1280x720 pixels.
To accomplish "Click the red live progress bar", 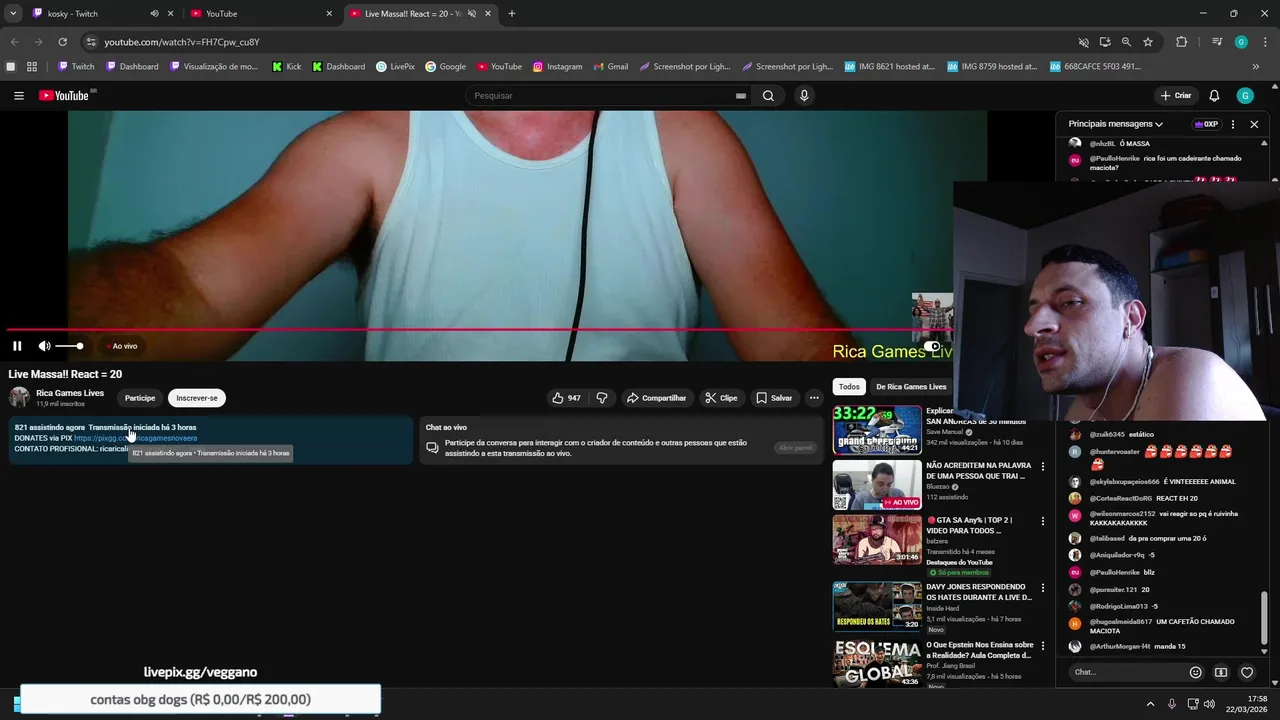I will coord(479,329).
